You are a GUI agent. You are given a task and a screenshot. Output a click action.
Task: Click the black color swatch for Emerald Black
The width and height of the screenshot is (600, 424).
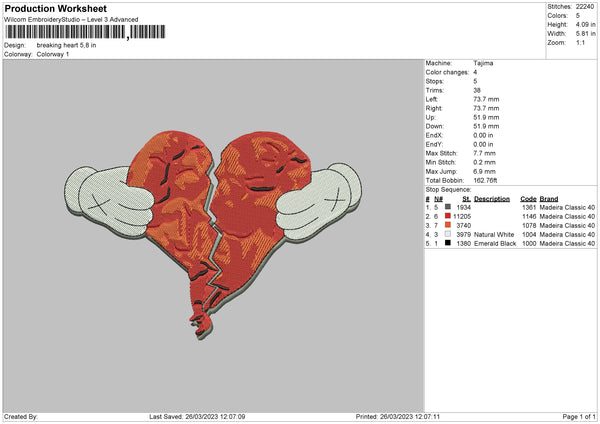(448, 243)
